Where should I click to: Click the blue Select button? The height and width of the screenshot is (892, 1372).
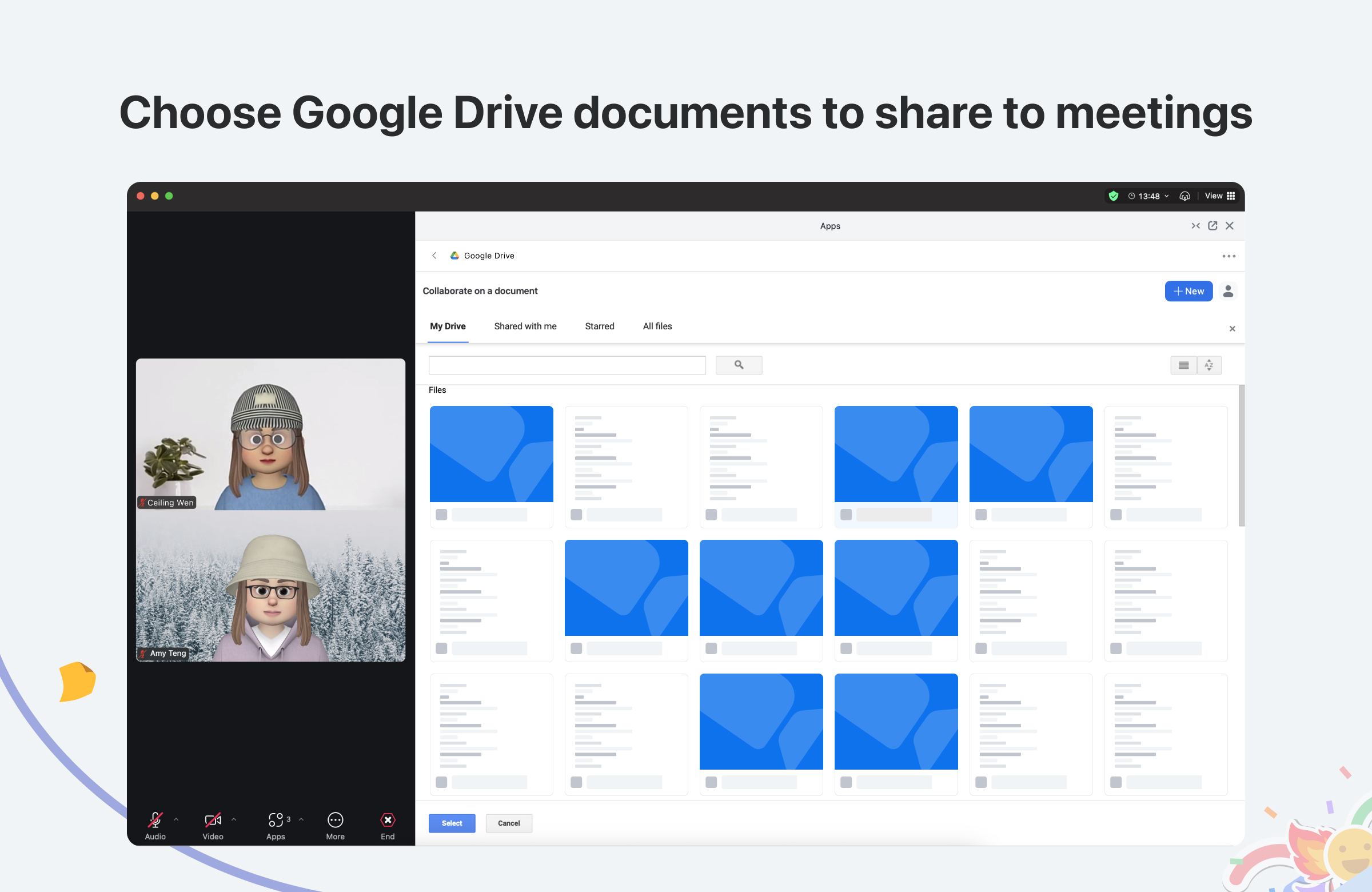tap(452, 823)
